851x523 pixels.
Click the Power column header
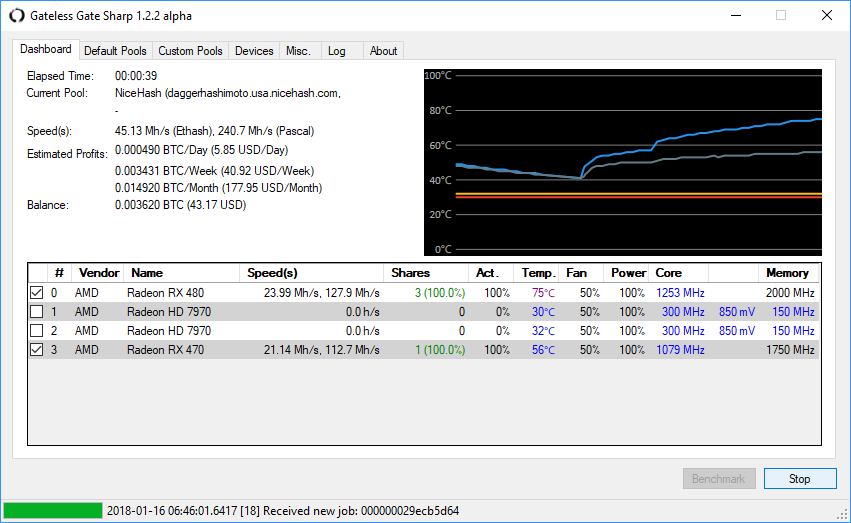pos(627,273)
